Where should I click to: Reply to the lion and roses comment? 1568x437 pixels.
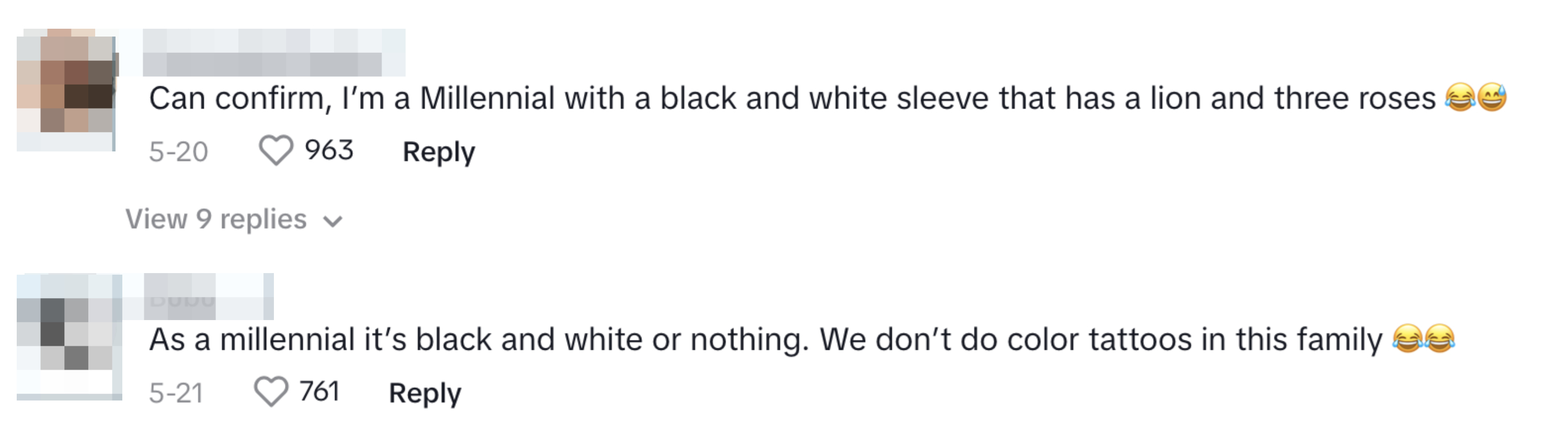tap(439, 152)
